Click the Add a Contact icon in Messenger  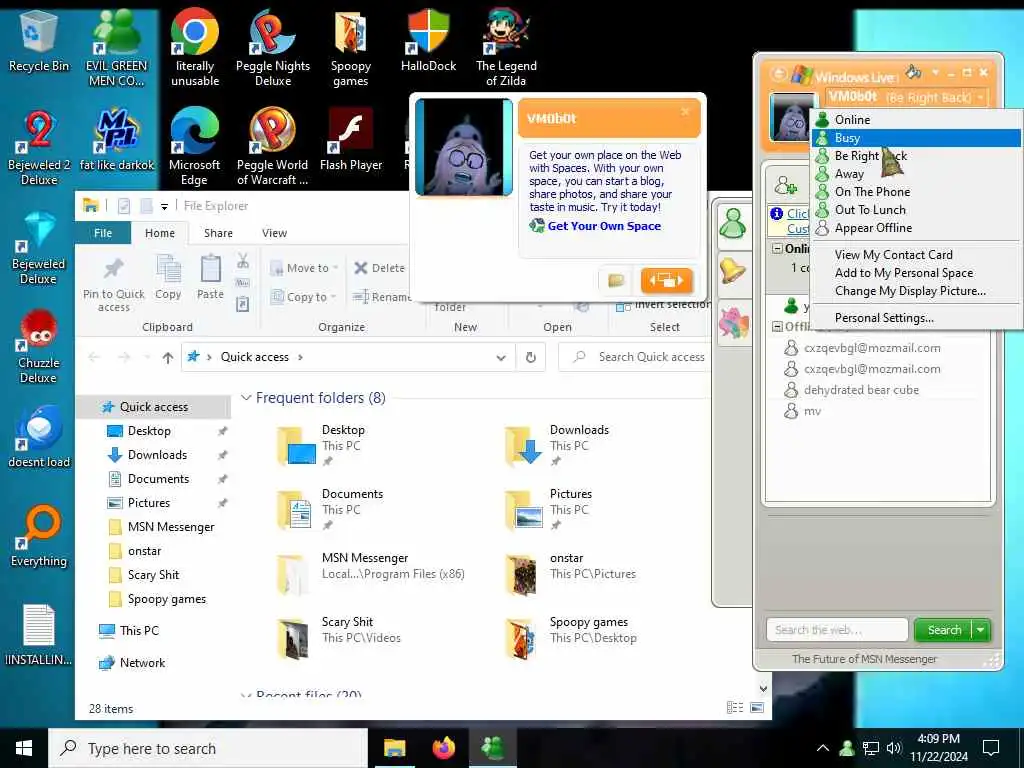(x=786, y=186)
